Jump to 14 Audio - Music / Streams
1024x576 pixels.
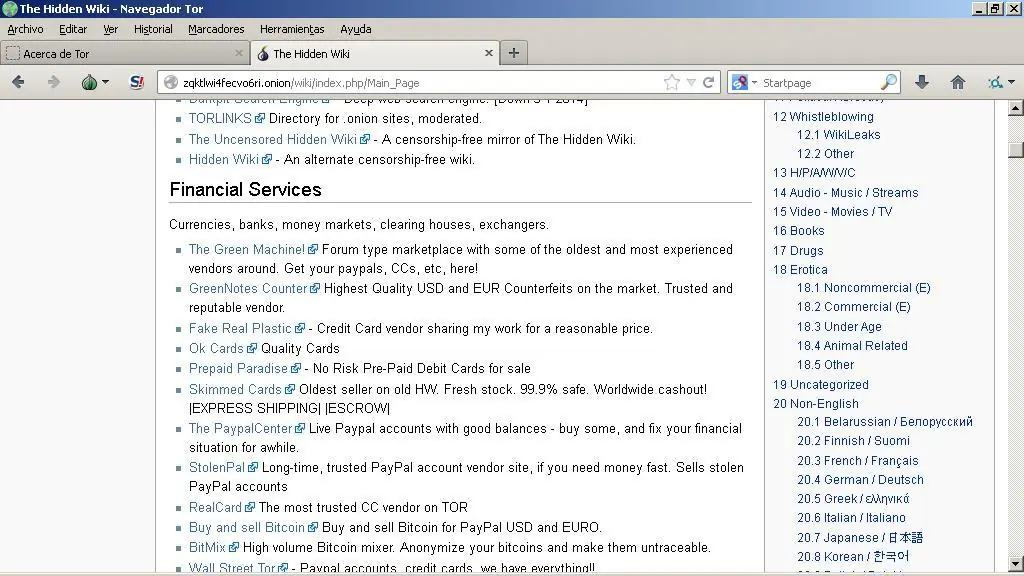(x=846, y=193)
